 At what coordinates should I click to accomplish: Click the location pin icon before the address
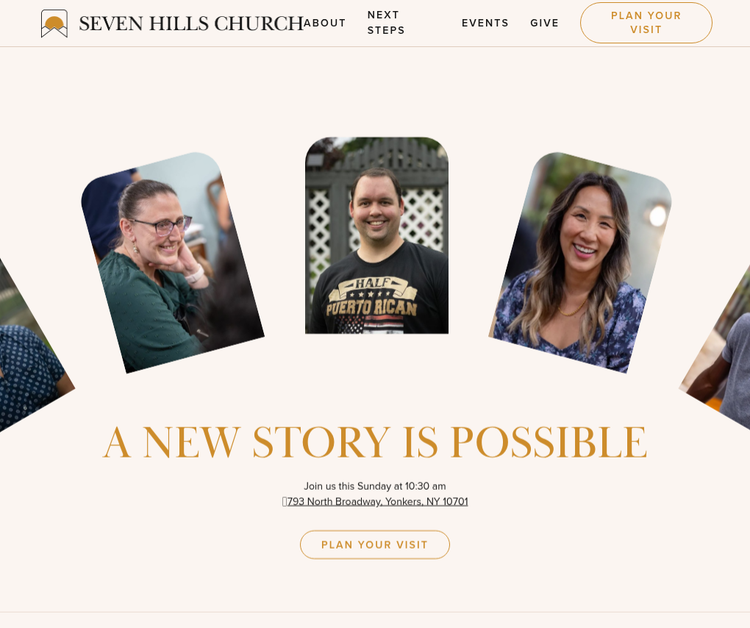click(x=284, y=501)
